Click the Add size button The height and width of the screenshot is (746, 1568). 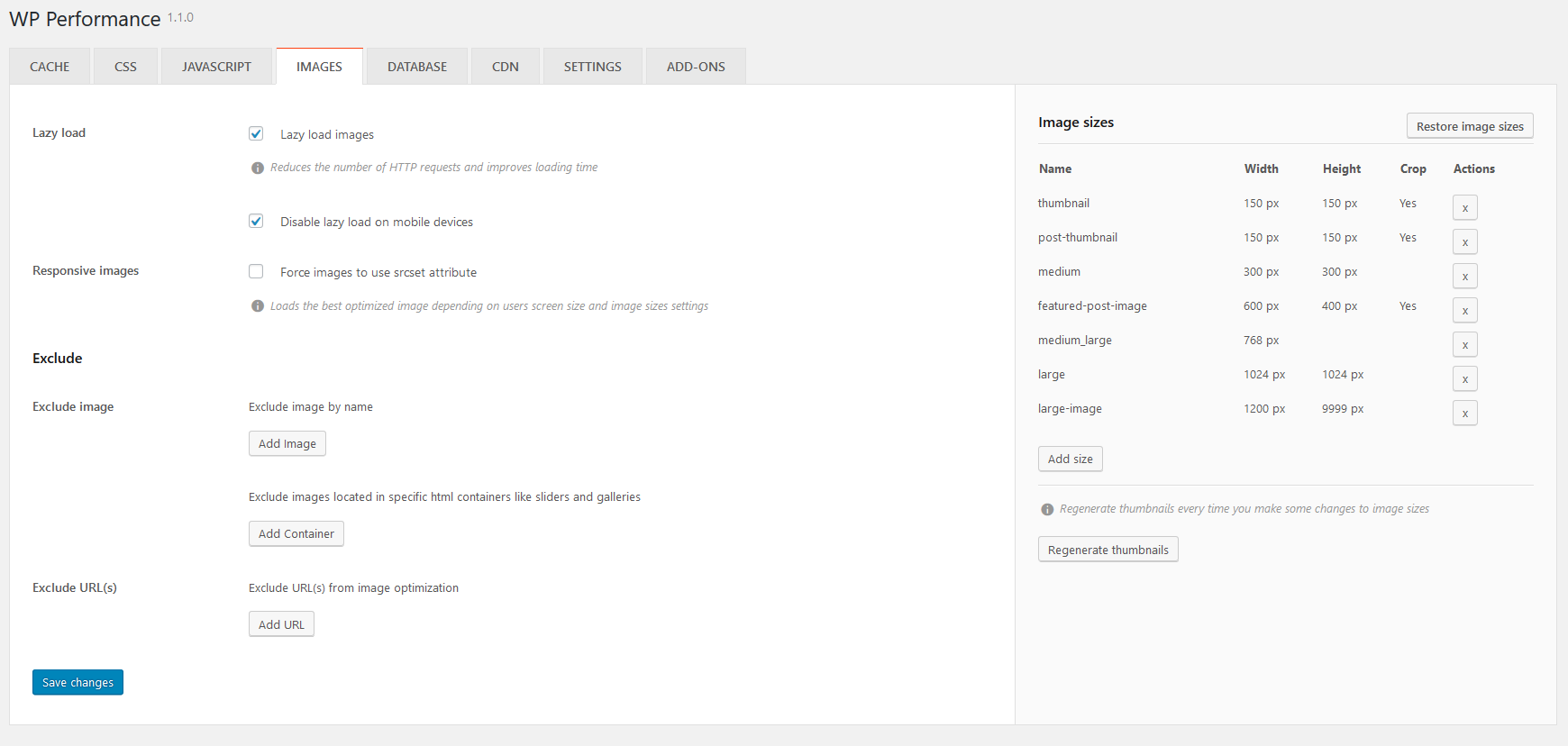point(1070,459)
